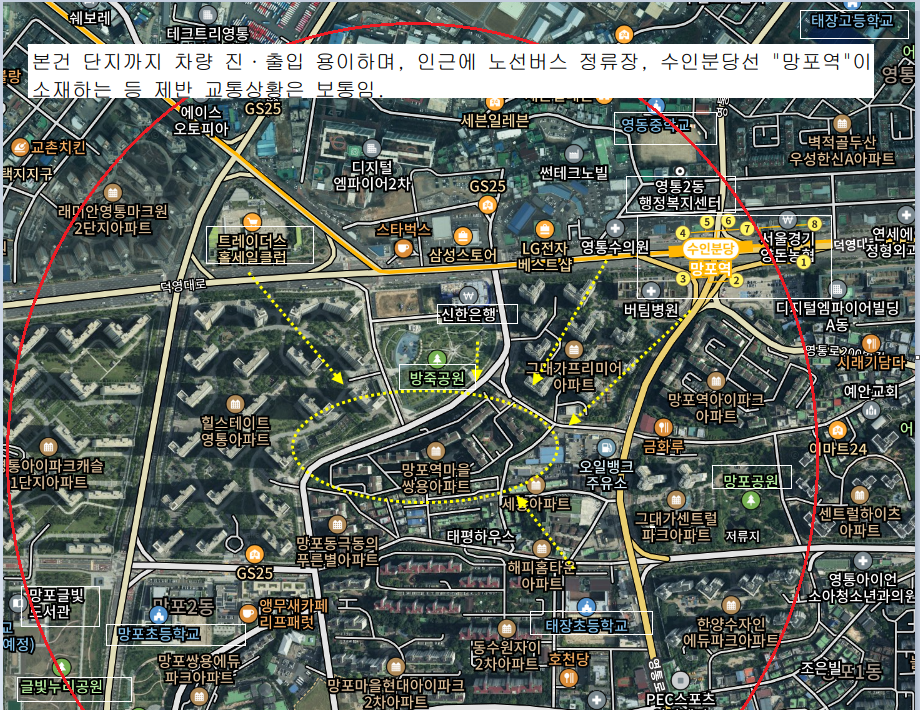Image resolution: width=920 pixels, height=710 pixels.
Task: Open the 망포공원 park tree icon
Action: (750, 501)
